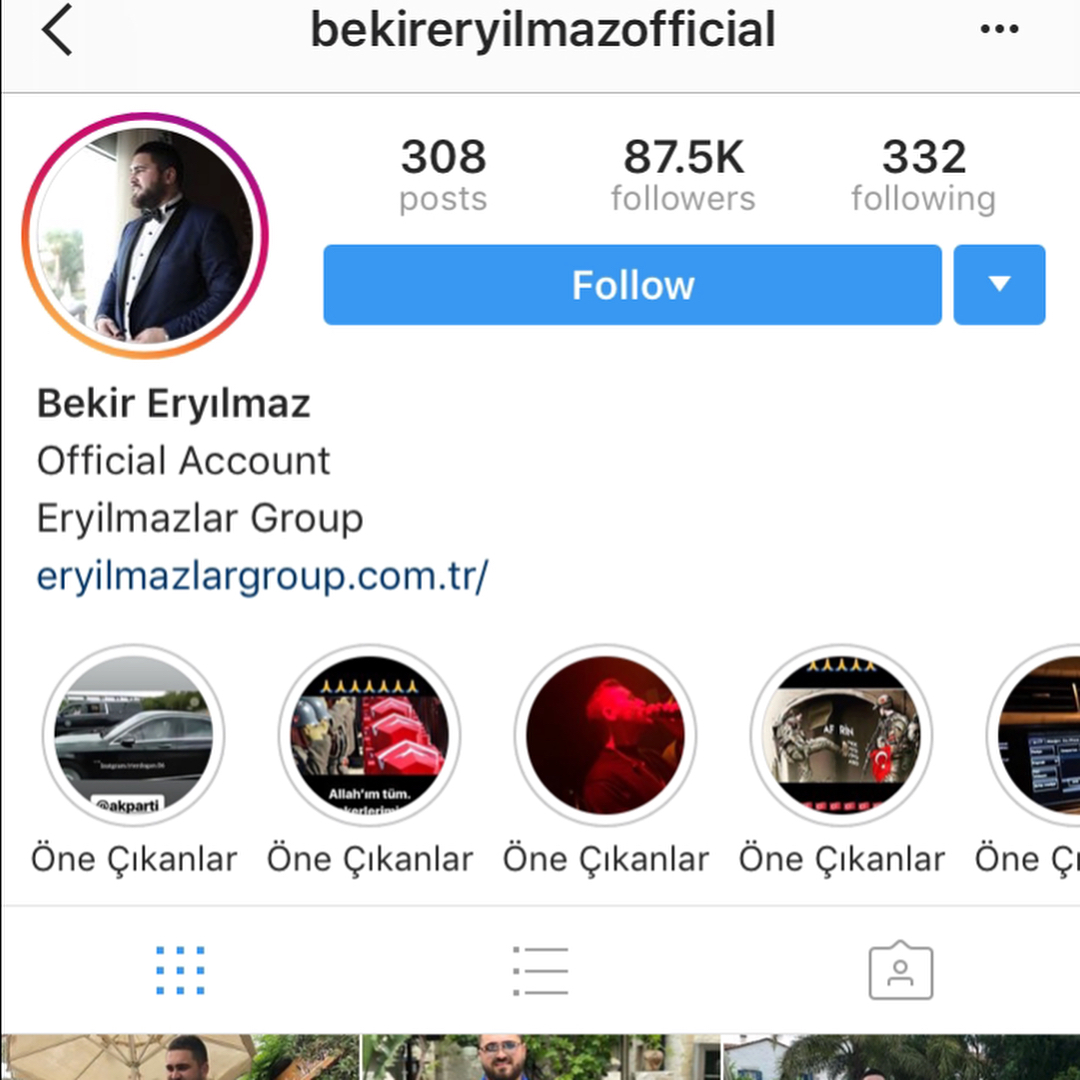Switch to list view of posts

[x=541, y=970]
